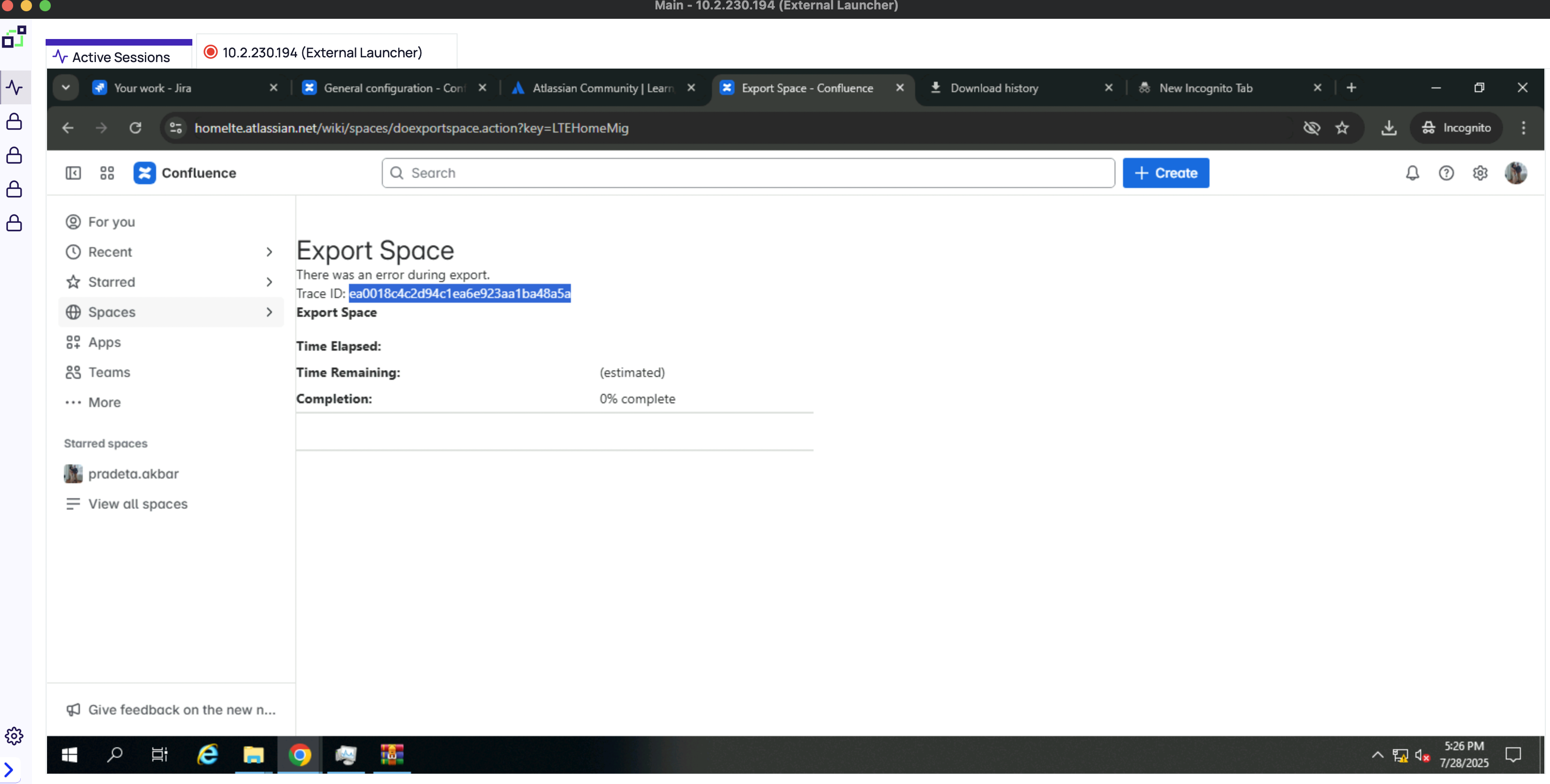Open a new browser tab
This screenshot has height=784, width=1550.
point(1352,88)
